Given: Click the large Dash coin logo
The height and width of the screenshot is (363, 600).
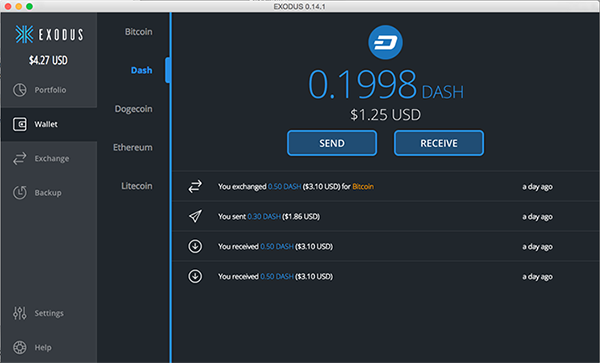Looking at the screenshot, I should 385,42.
